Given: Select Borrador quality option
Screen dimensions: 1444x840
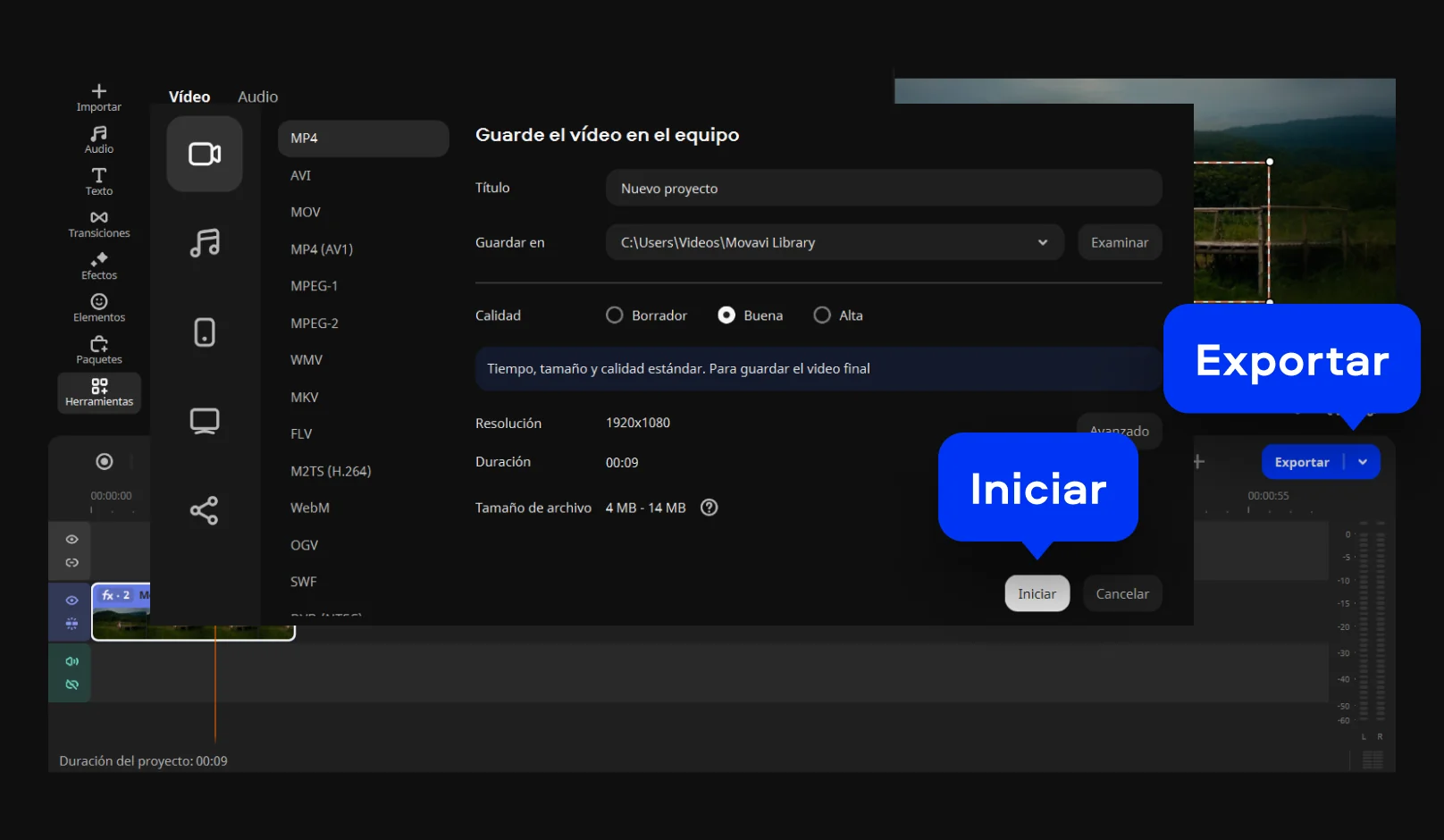Looking at the screenshot, I should (x=614, y=315).
